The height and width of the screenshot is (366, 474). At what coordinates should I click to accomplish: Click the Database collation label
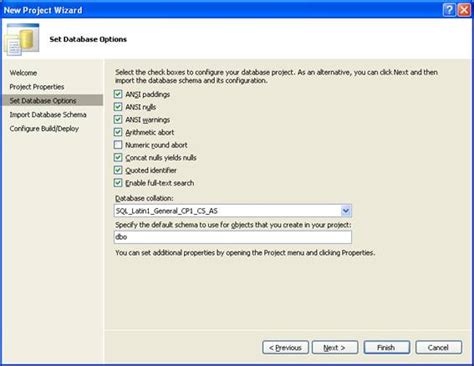[144, 198]
